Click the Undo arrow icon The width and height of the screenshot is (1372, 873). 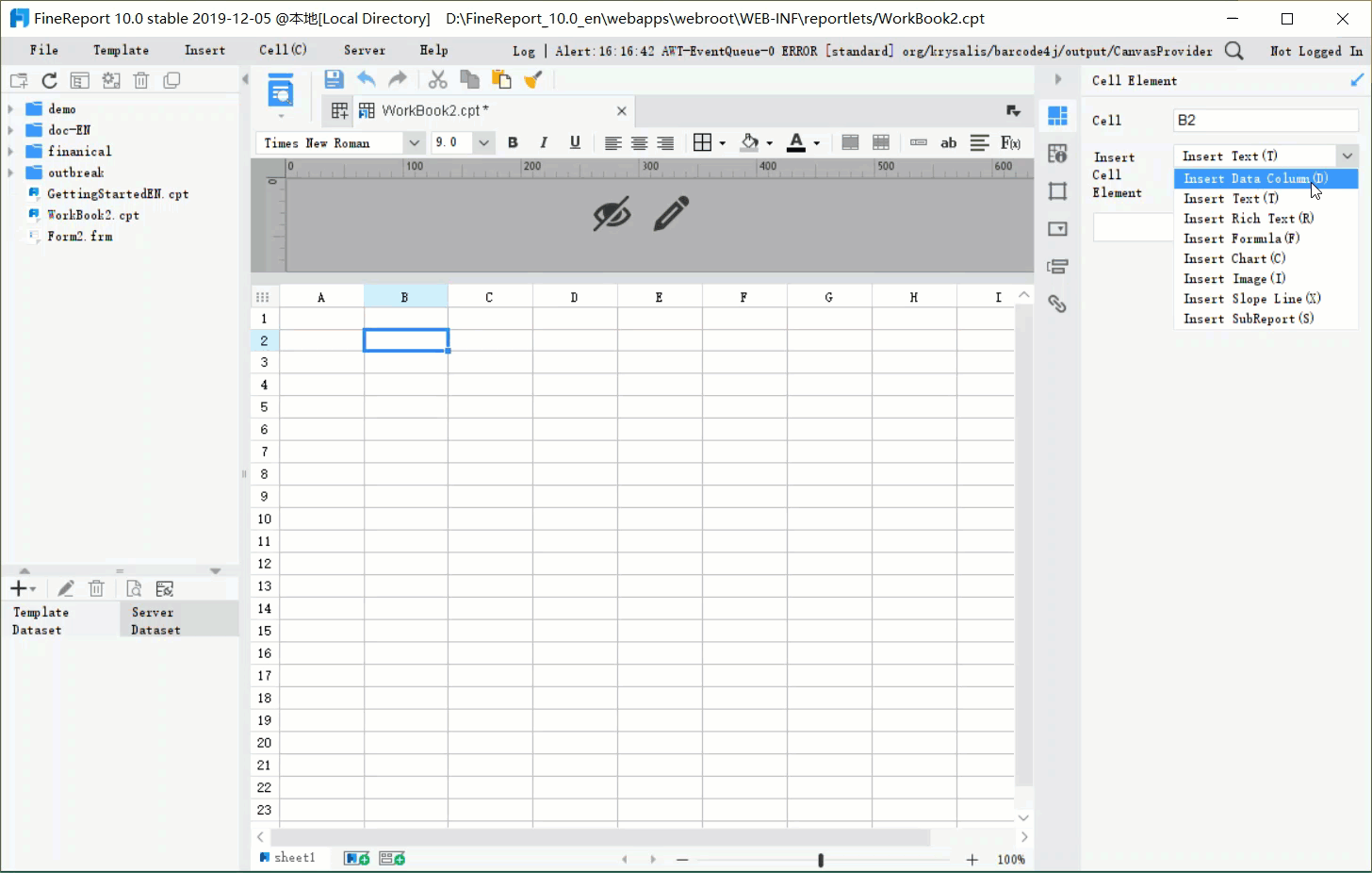[367, 79]
